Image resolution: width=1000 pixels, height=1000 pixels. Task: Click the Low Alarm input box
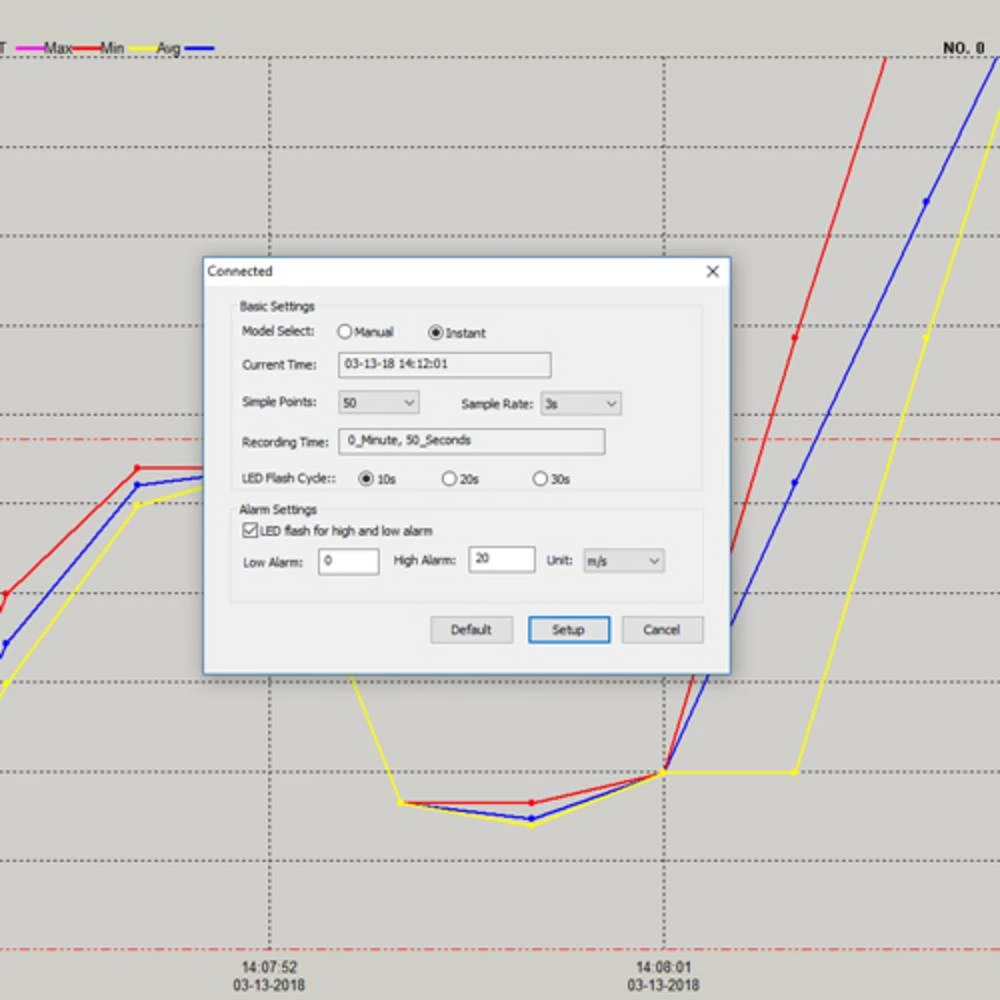point(348,561)
